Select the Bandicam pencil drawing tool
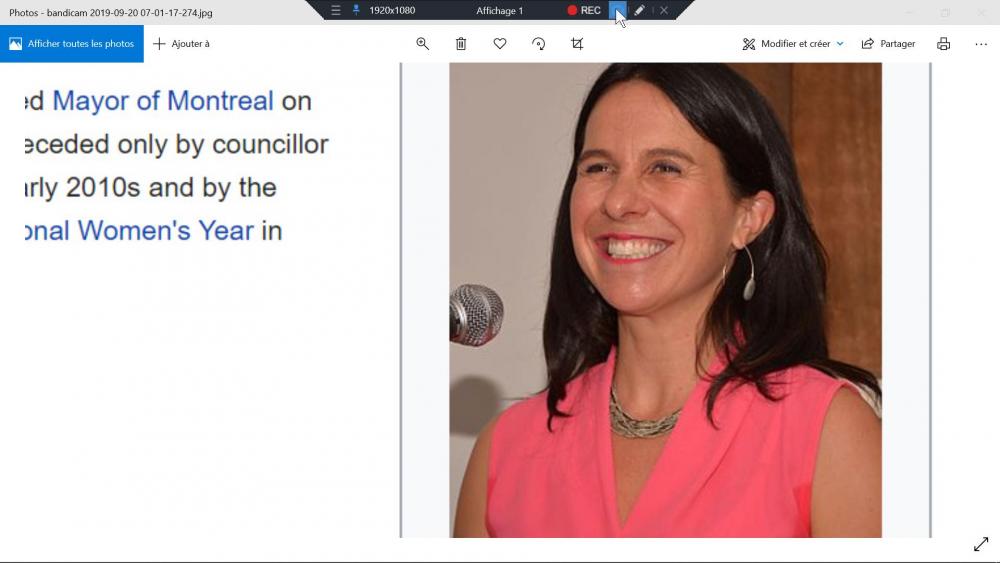Screen dimensions: 1000x563 (639, 10)
